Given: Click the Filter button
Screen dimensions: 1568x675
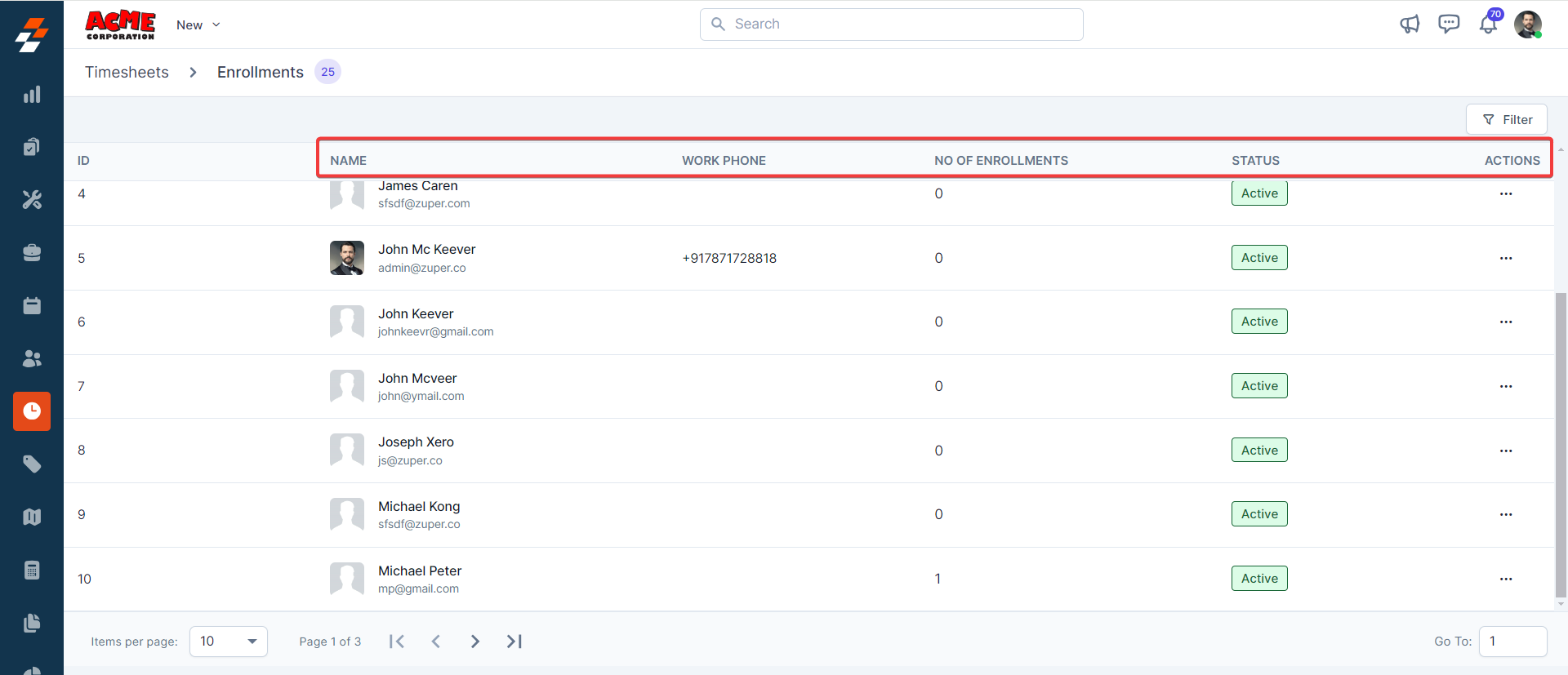Looking at the screenshot, I should click(x=1506, y=119).
